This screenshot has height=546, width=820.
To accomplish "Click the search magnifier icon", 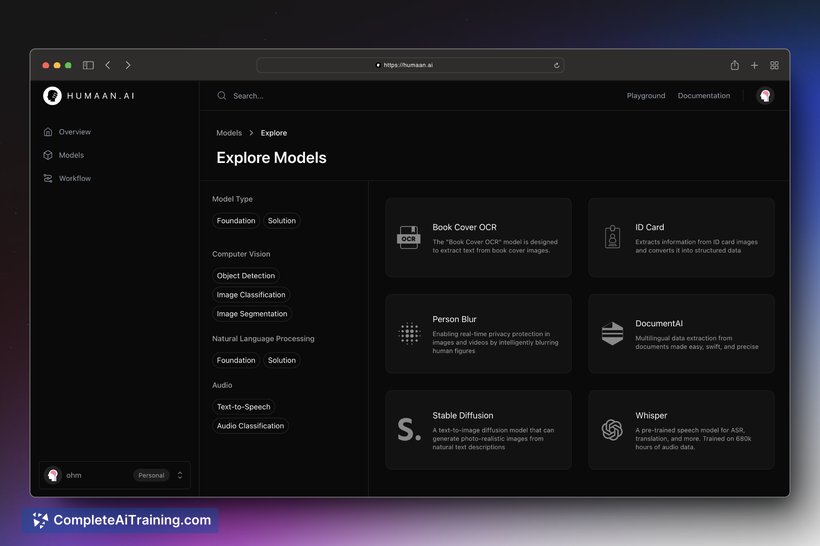I will (222, 96).
